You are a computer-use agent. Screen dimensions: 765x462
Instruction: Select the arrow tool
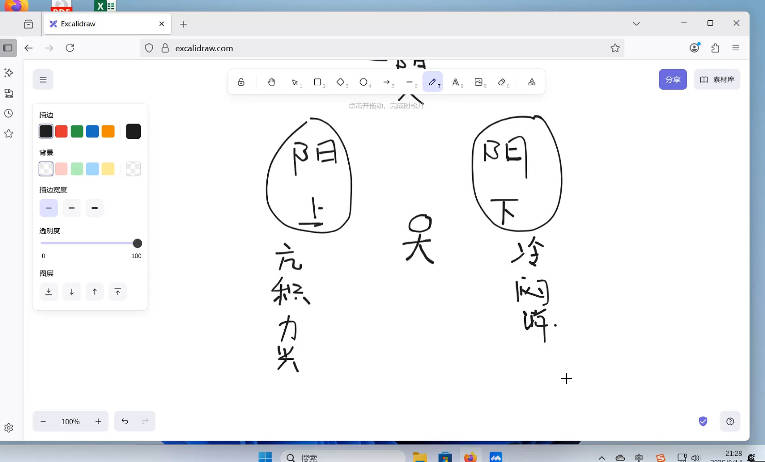point(387,82)
